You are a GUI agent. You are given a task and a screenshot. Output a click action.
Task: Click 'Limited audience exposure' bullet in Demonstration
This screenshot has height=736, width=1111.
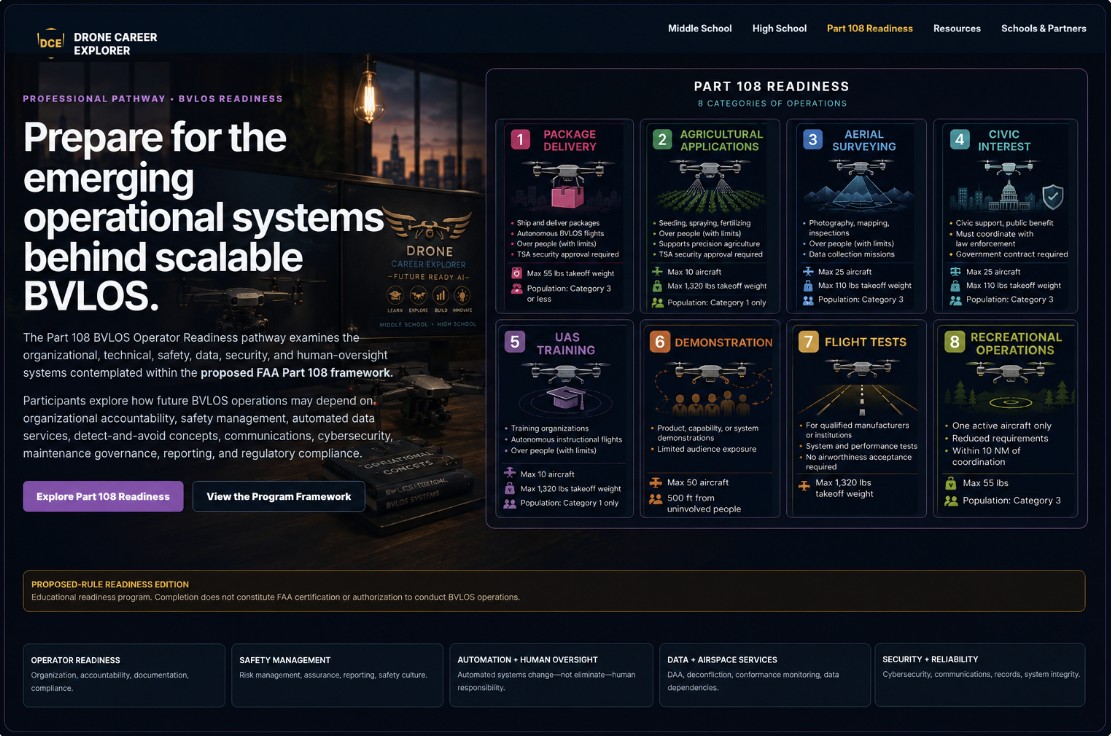(x=706, y=449)
